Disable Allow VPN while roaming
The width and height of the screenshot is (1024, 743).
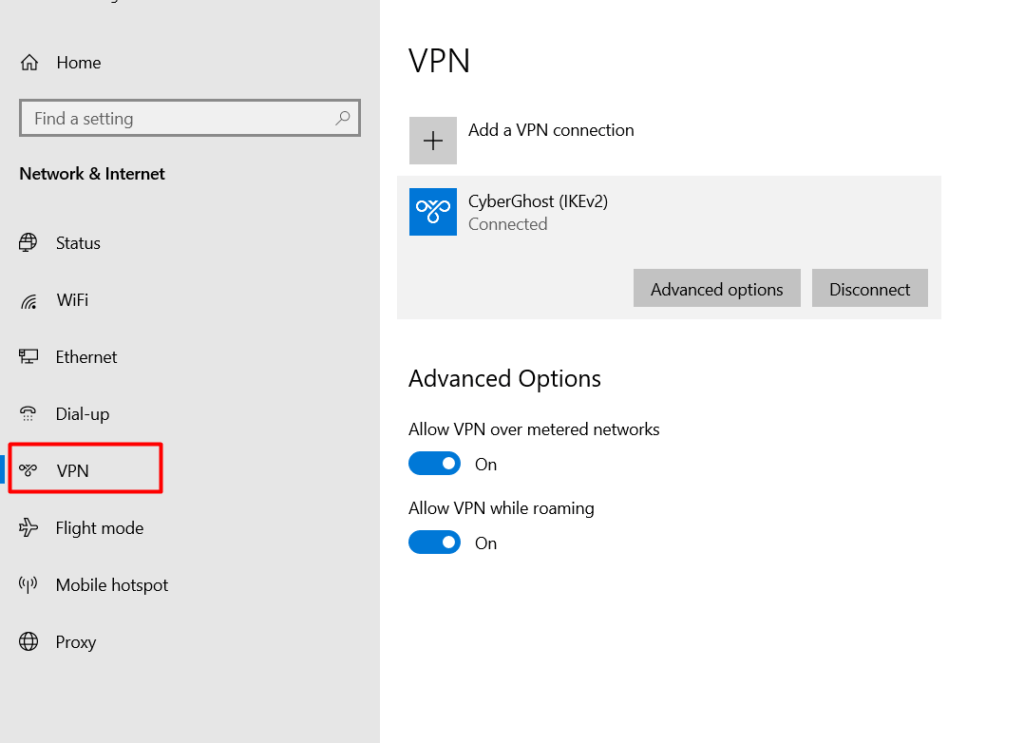click(434, 542)
